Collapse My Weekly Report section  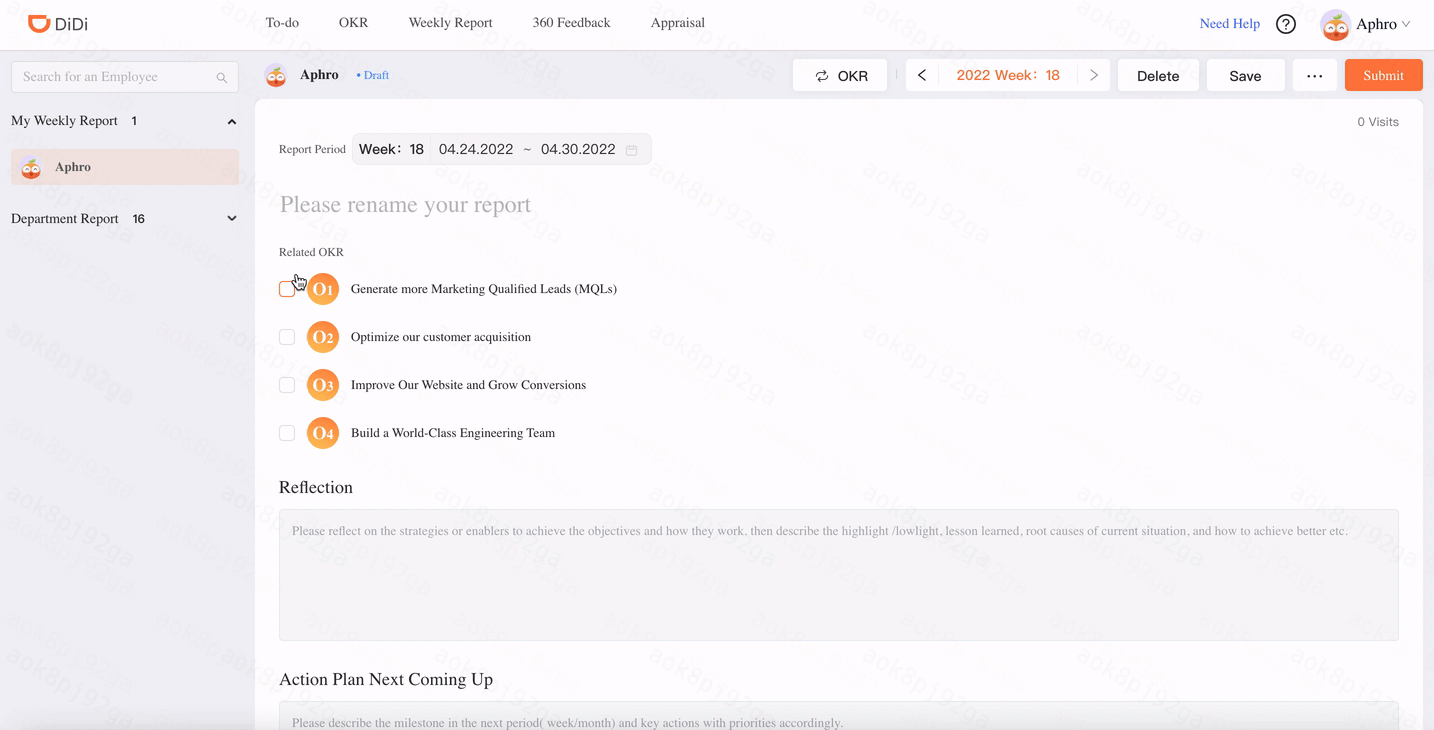coord(232,121)
